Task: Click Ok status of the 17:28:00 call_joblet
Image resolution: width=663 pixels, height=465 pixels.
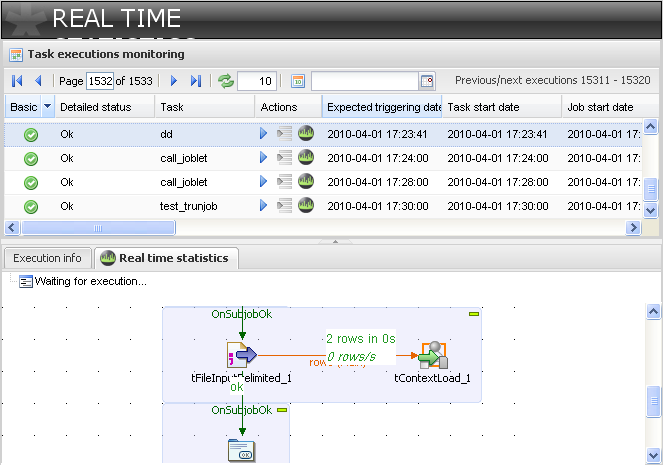Action: pos(67,182)
